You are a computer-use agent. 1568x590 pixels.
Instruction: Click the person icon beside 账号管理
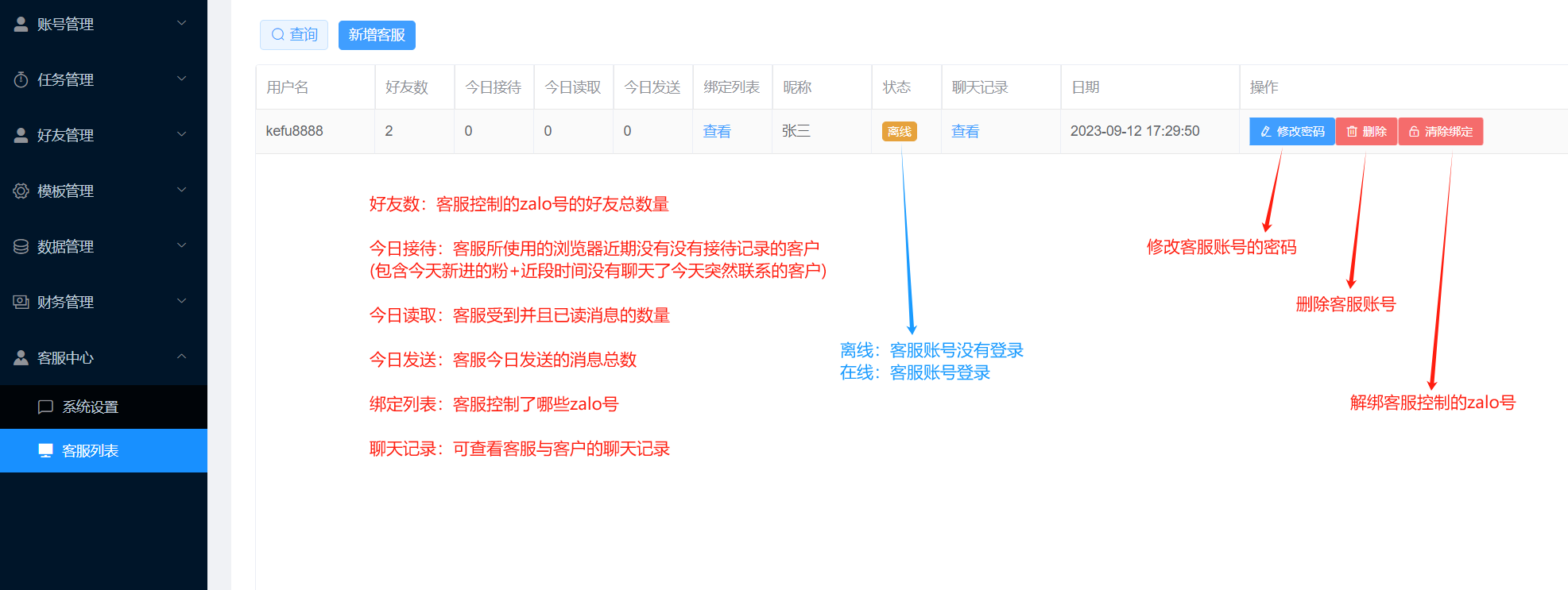pyautogui.click(x=21, y=25)
